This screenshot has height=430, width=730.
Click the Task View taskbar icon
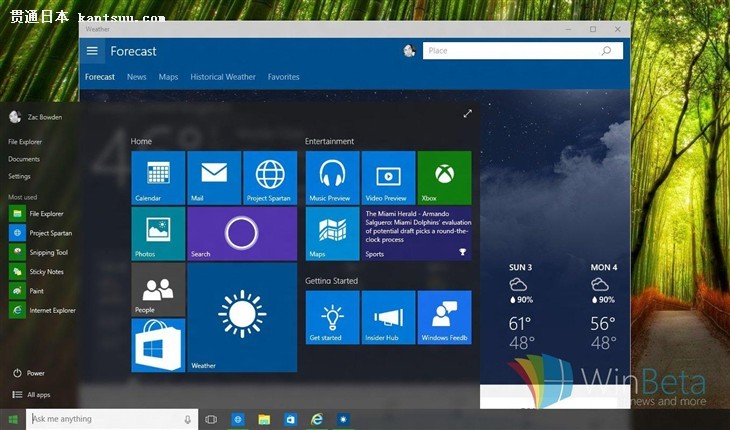point(211,419)
